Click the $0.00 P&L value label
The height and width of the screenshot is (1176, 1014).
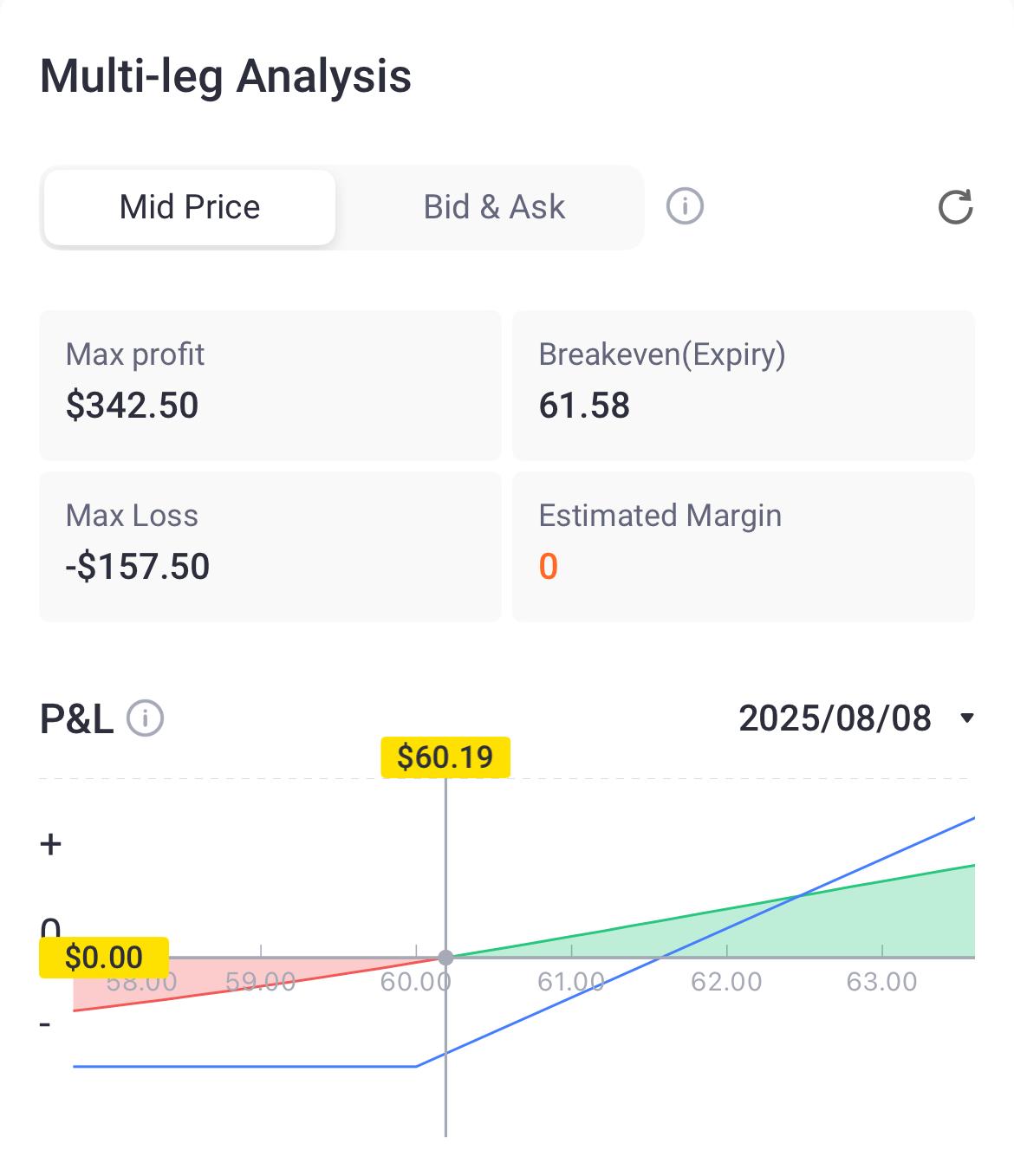[x=104, y=958]
